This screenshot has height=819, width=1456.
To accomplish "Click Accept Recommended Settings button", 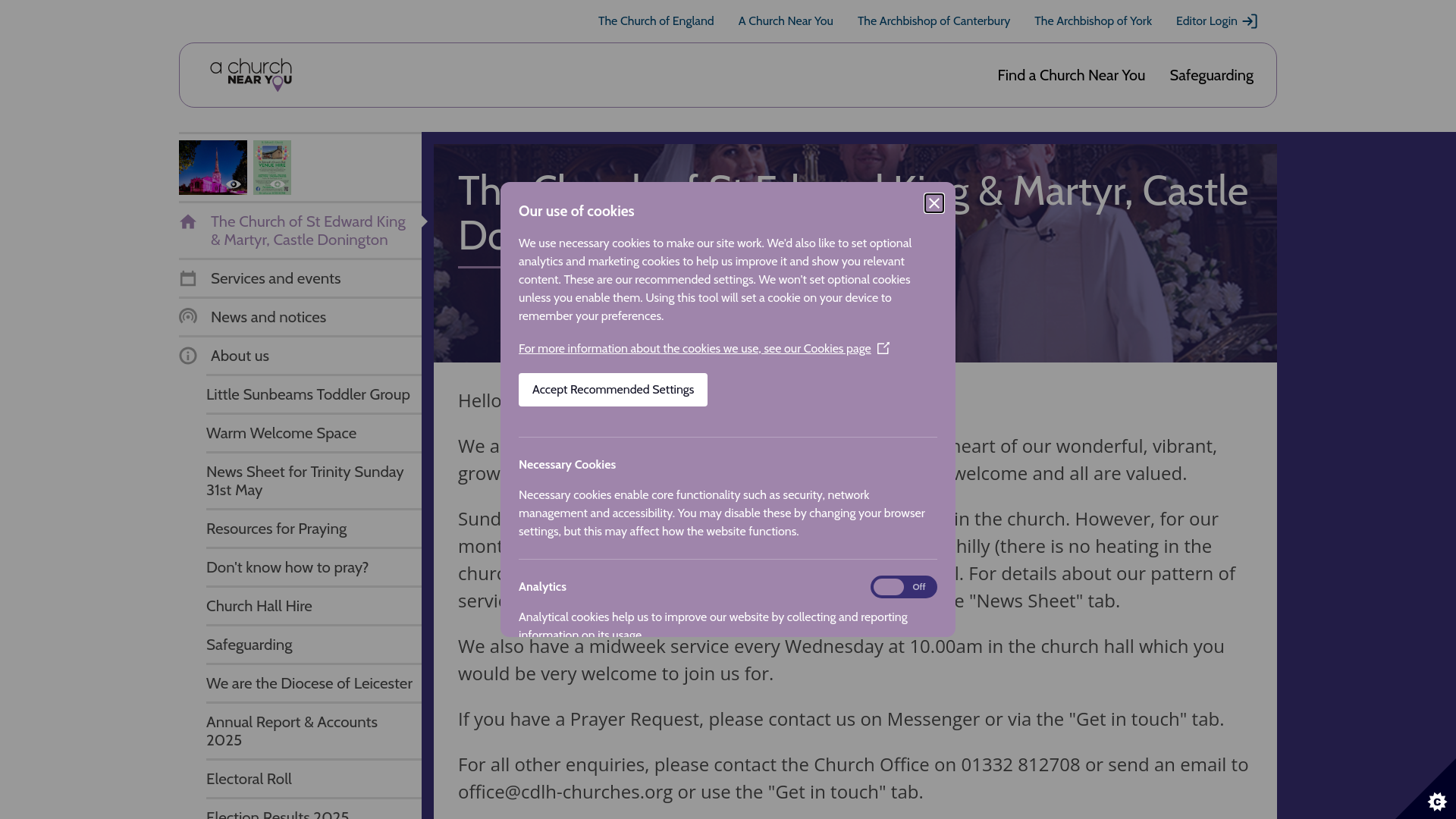I will coord(613,390).
